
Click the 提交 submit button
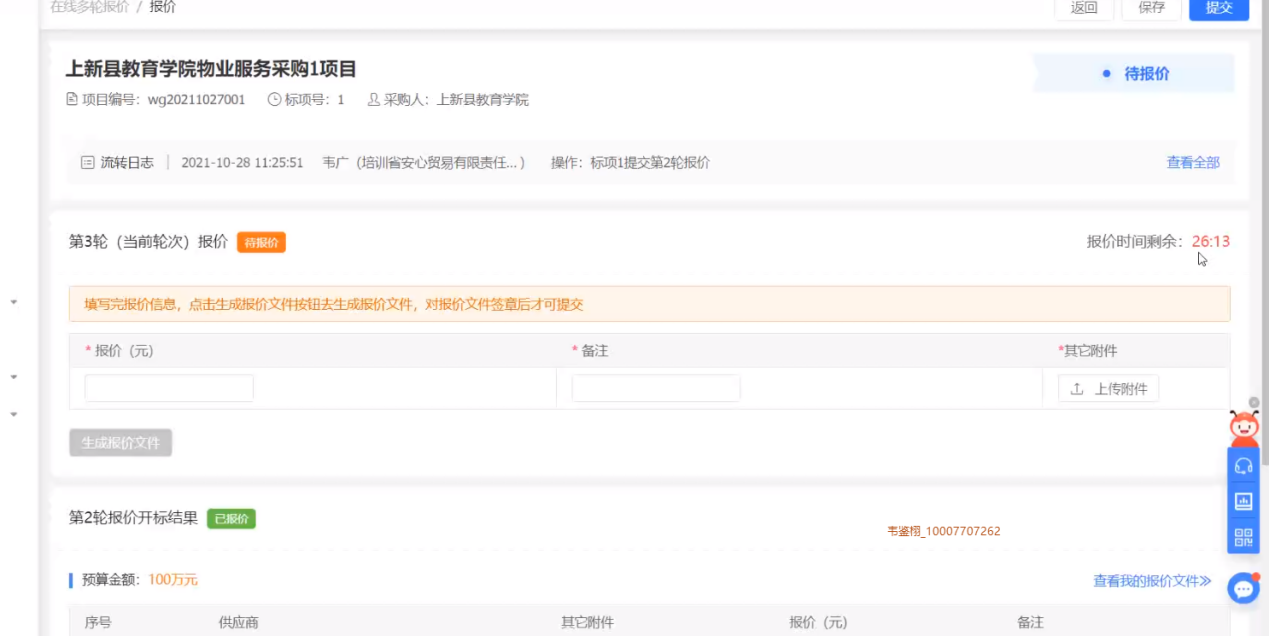tap(1219, 8)
